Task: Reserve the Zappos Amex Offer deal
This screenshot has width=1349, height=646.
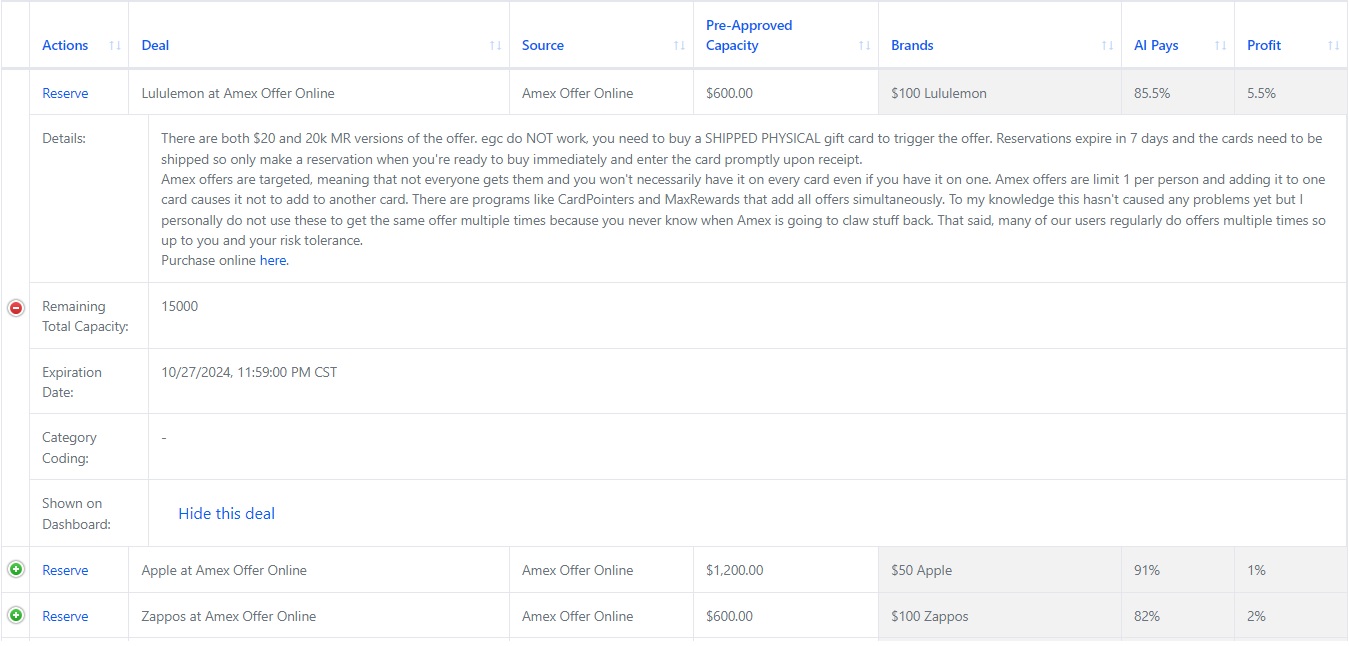Action: coord(65,616)
